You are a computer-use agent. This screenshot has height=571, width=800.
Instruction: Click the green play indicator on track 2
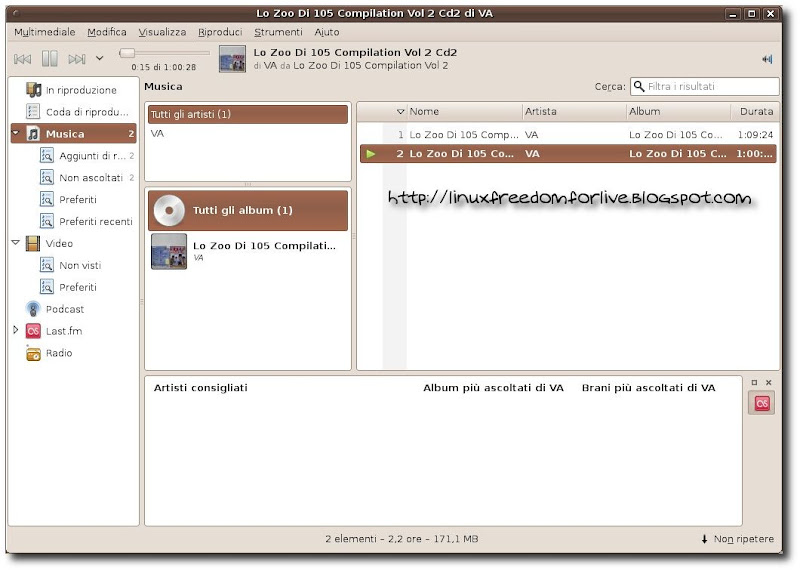point(371,154)
